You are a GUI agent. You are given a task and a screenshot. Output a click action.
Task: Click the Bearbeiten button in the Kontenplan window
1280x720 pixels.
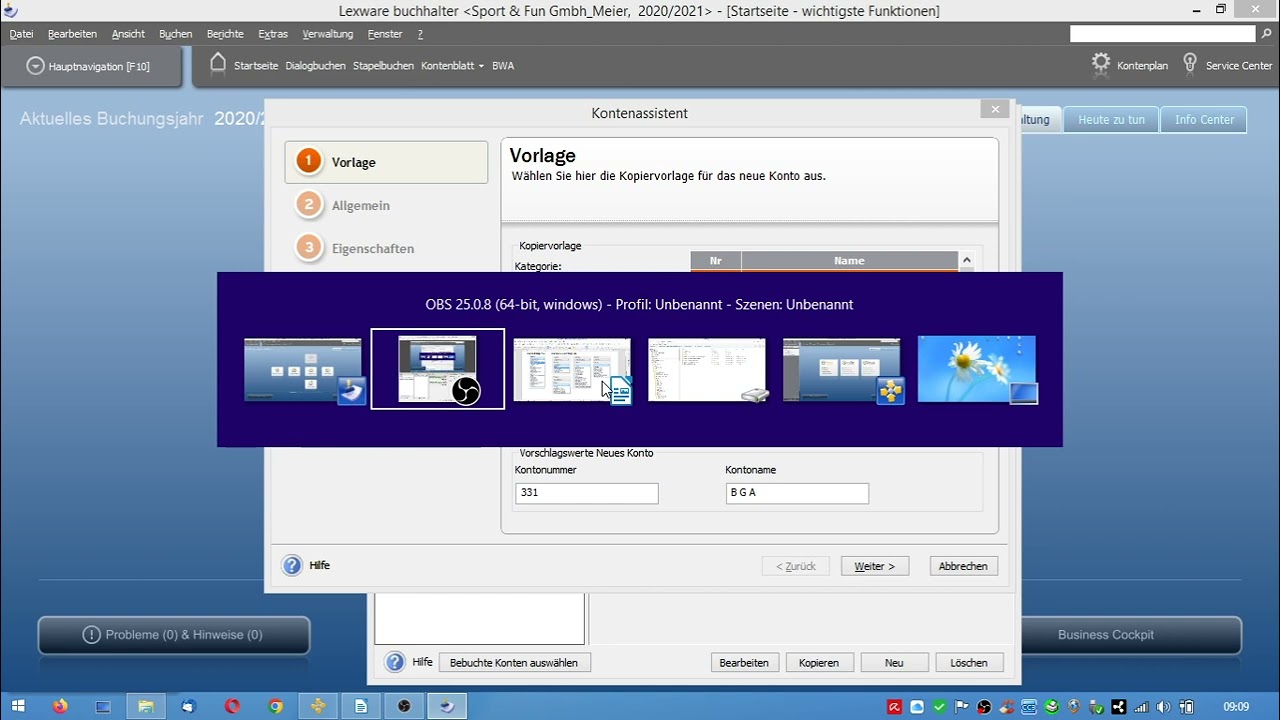(x=745, y=662)
